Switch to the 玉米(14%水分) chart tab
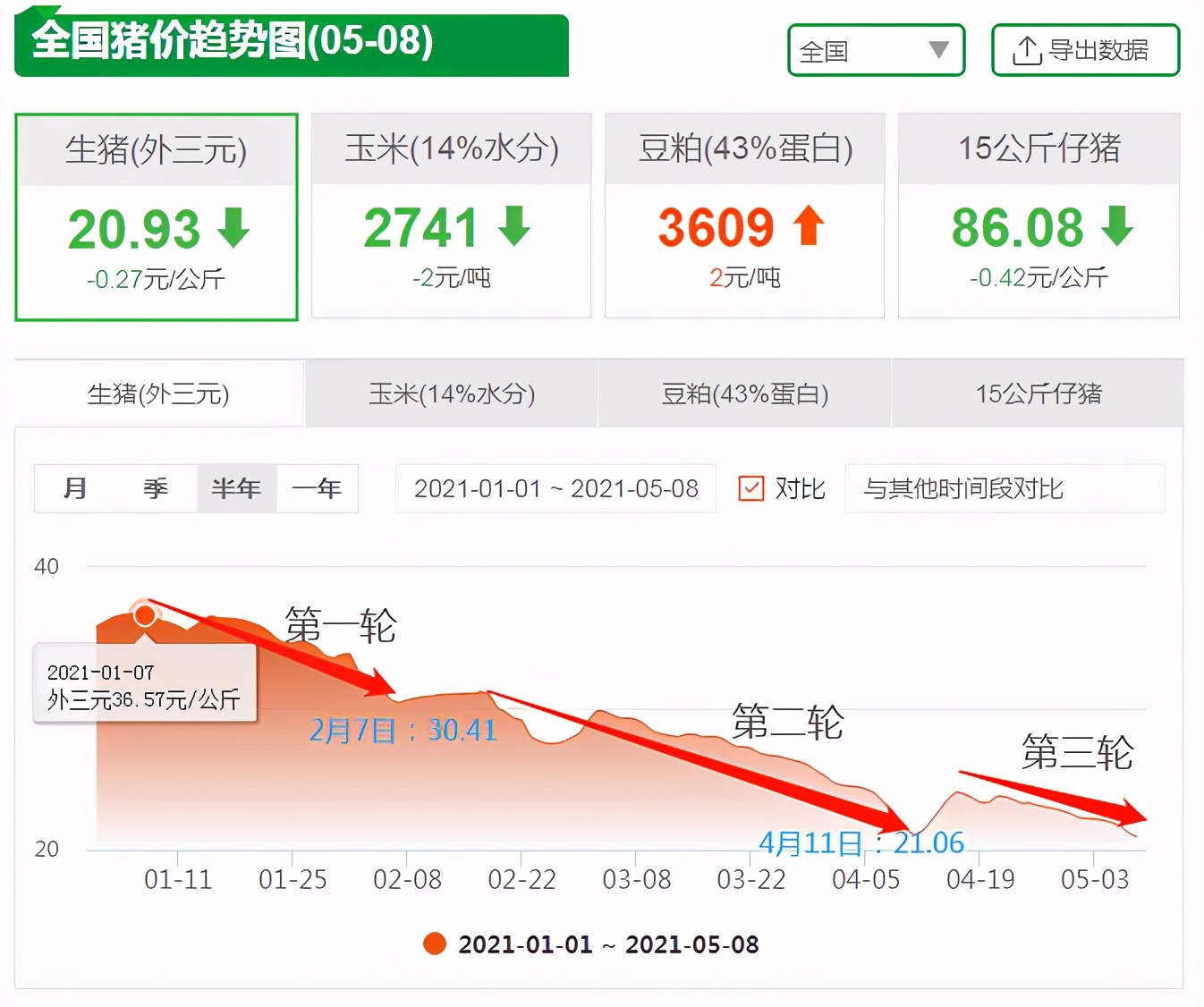1204x1007 pixels. [x=452, y=393]
